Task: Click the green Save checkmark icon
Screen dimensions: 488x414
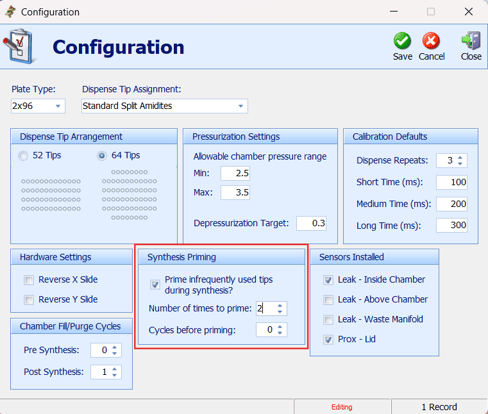Action: point(402,41)
